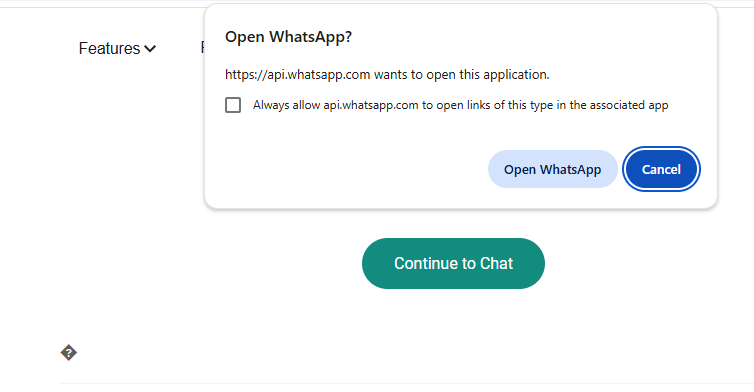This screenshot has width=754, height=392.
Task: Click the https://api.whatsapp.com URL text
Action: click(x=298, y=75)
